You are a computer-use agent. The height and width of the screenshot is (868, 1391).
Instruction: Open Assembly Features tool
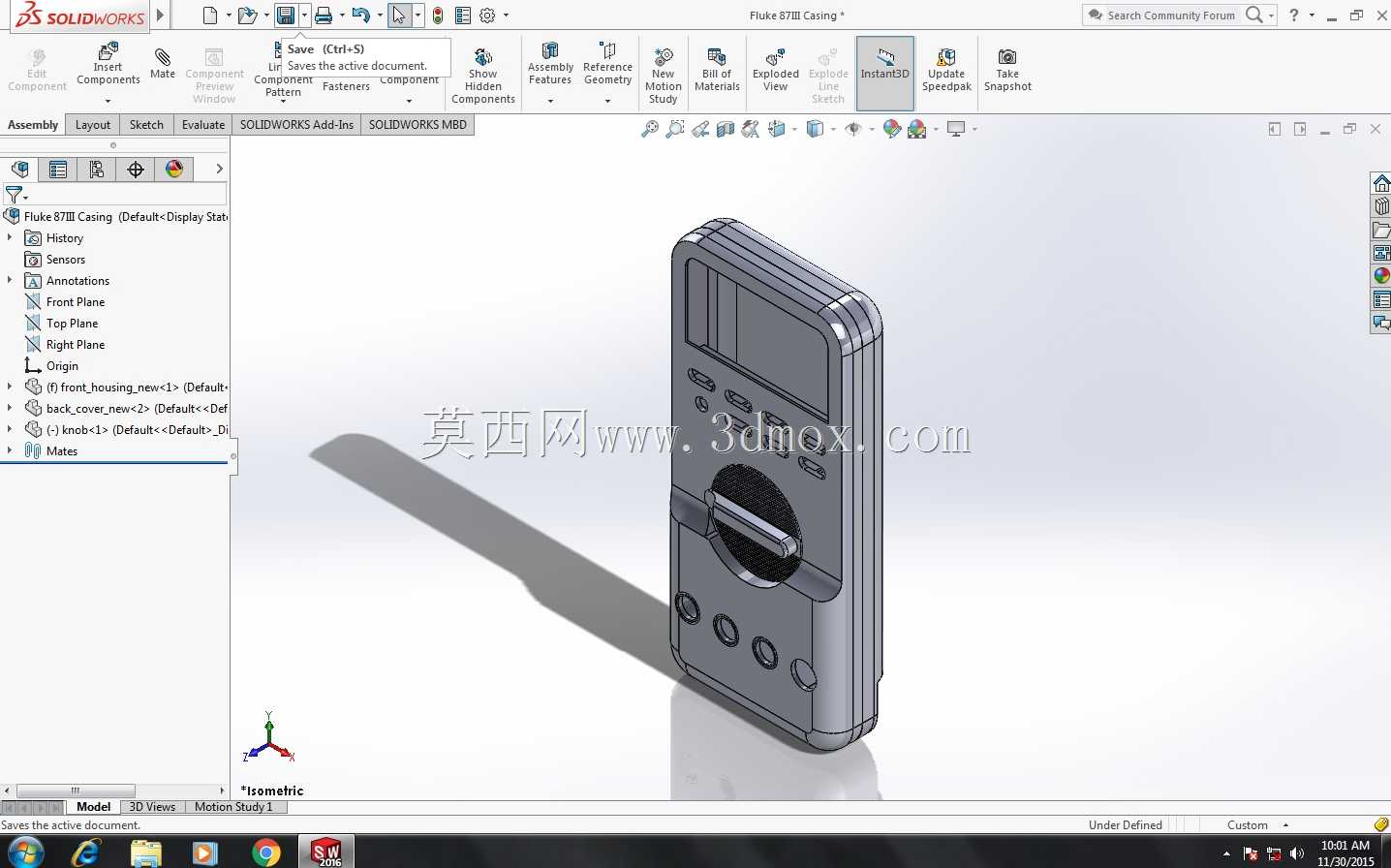click(550, 72)
